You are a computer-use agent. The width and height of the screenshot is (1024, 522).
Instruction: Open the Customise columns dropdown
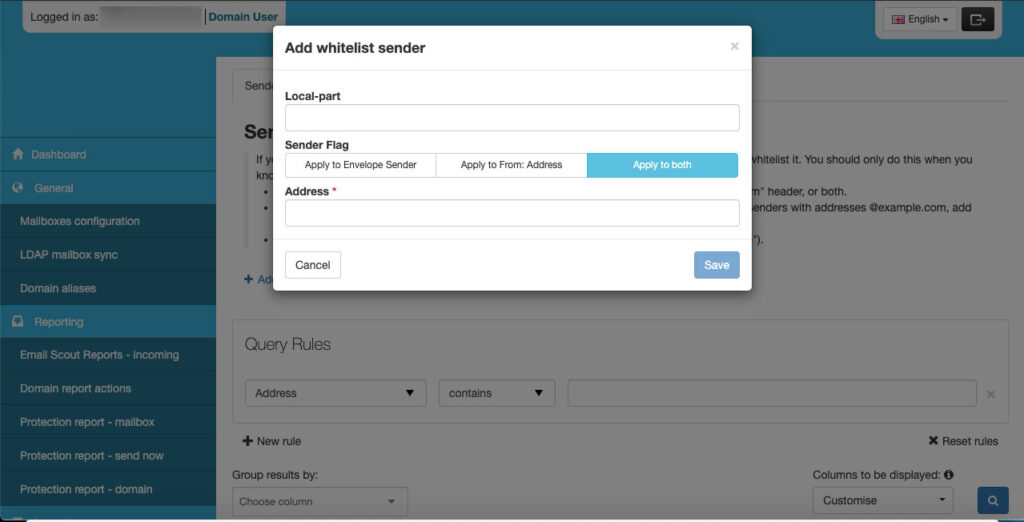coord(883,500)
